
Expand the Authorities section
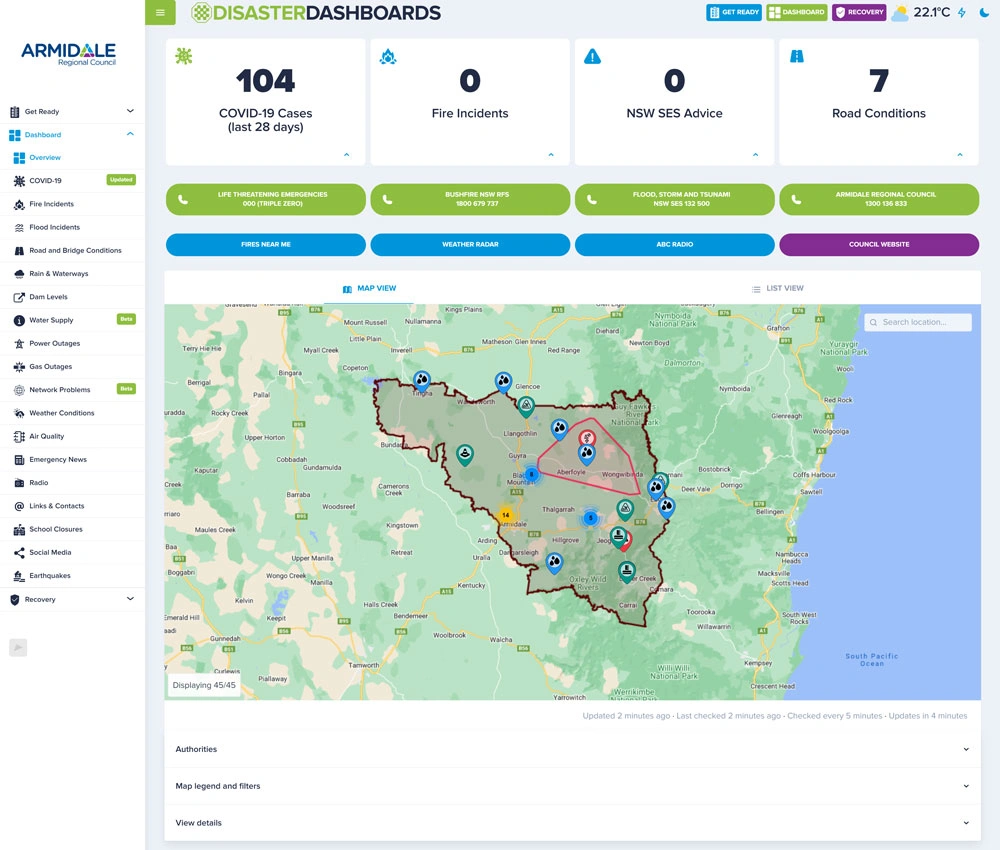(x=572, y=749)
